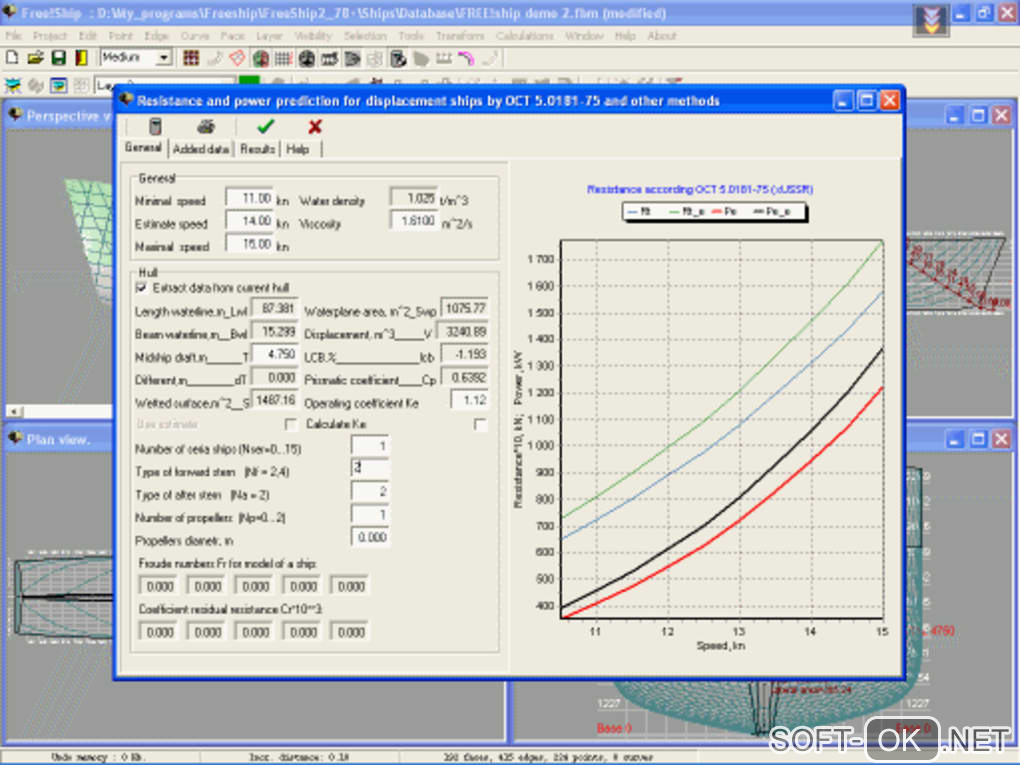This screenshot has height=765, width=1020.
Task: Click the calculator icon in dialog toolbar
Action: click(x=154, y=127)
